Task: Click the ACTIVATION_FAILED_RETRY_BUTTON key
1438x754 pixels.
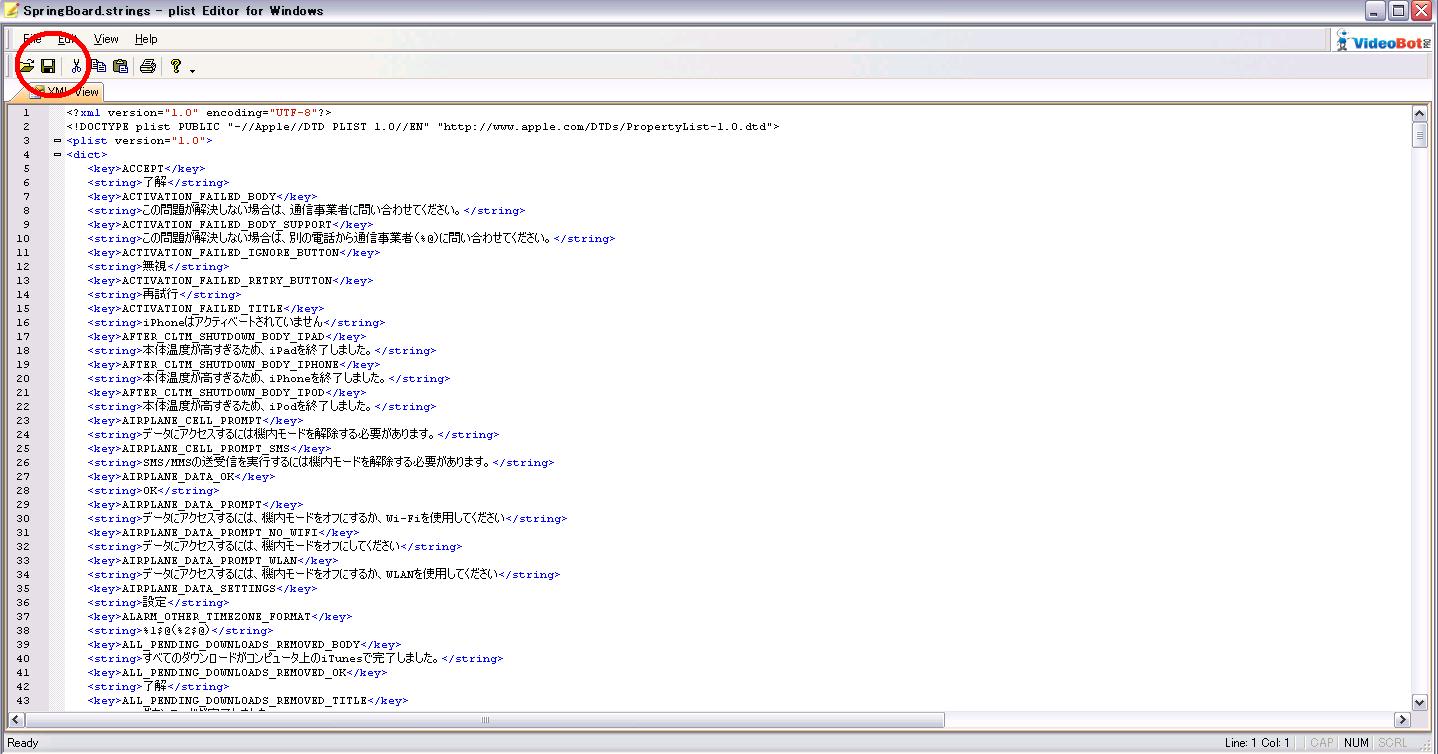Action: point(230,281)
